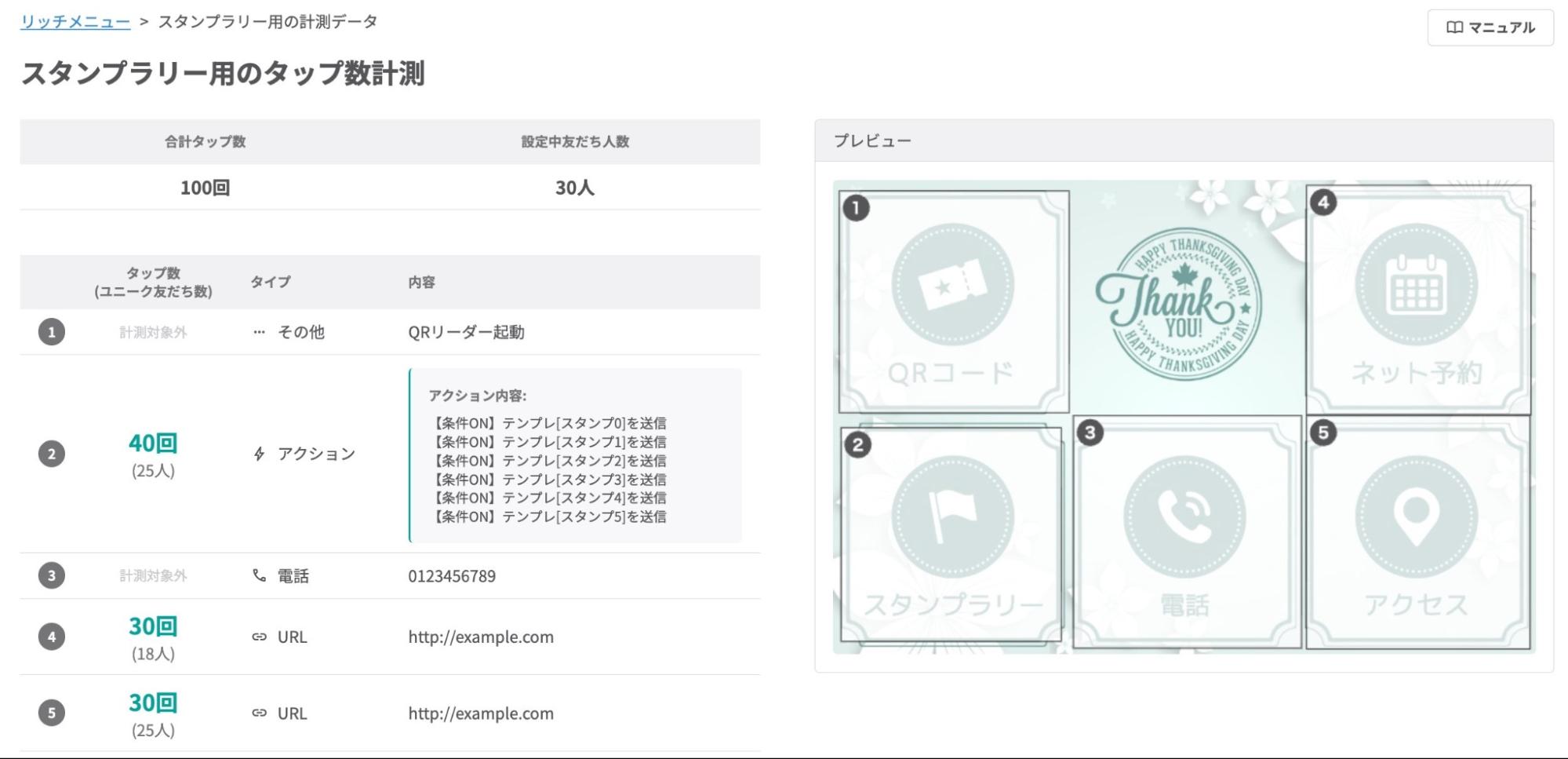Click the phone number 0123456789
1568x759 pixels.
tap(451, 575)
